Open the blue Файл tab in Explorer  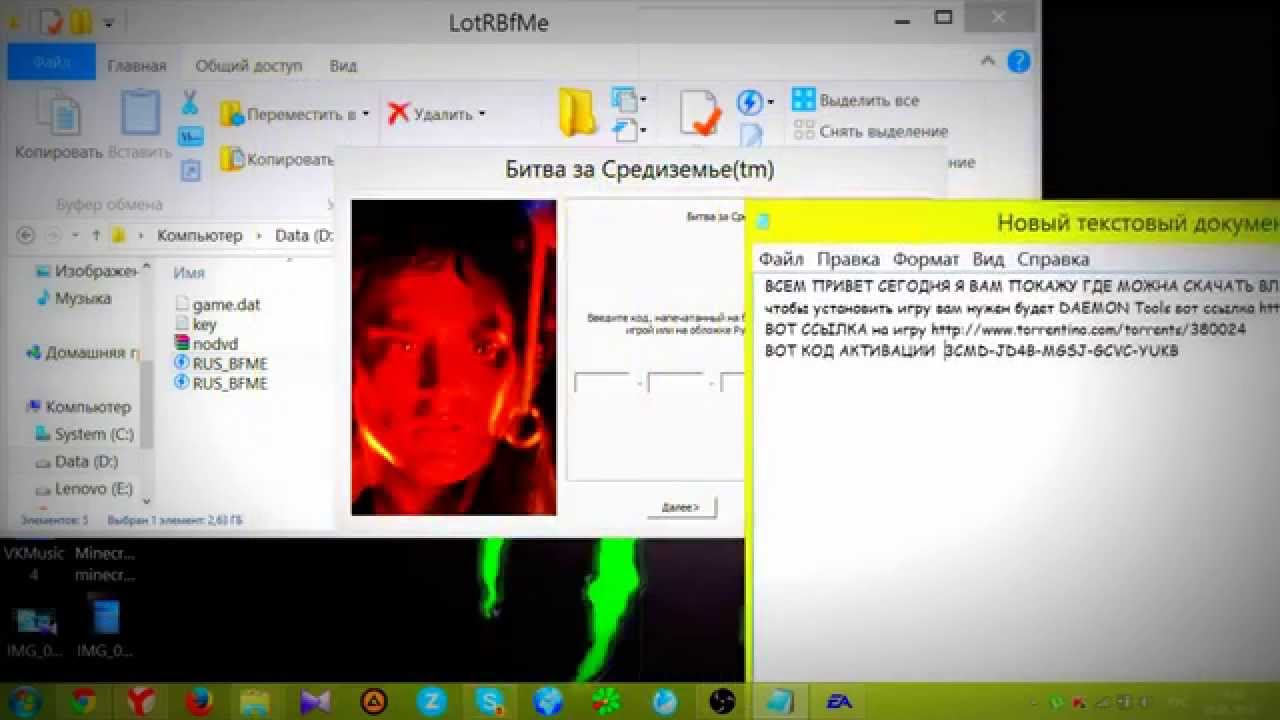[51, 63]
